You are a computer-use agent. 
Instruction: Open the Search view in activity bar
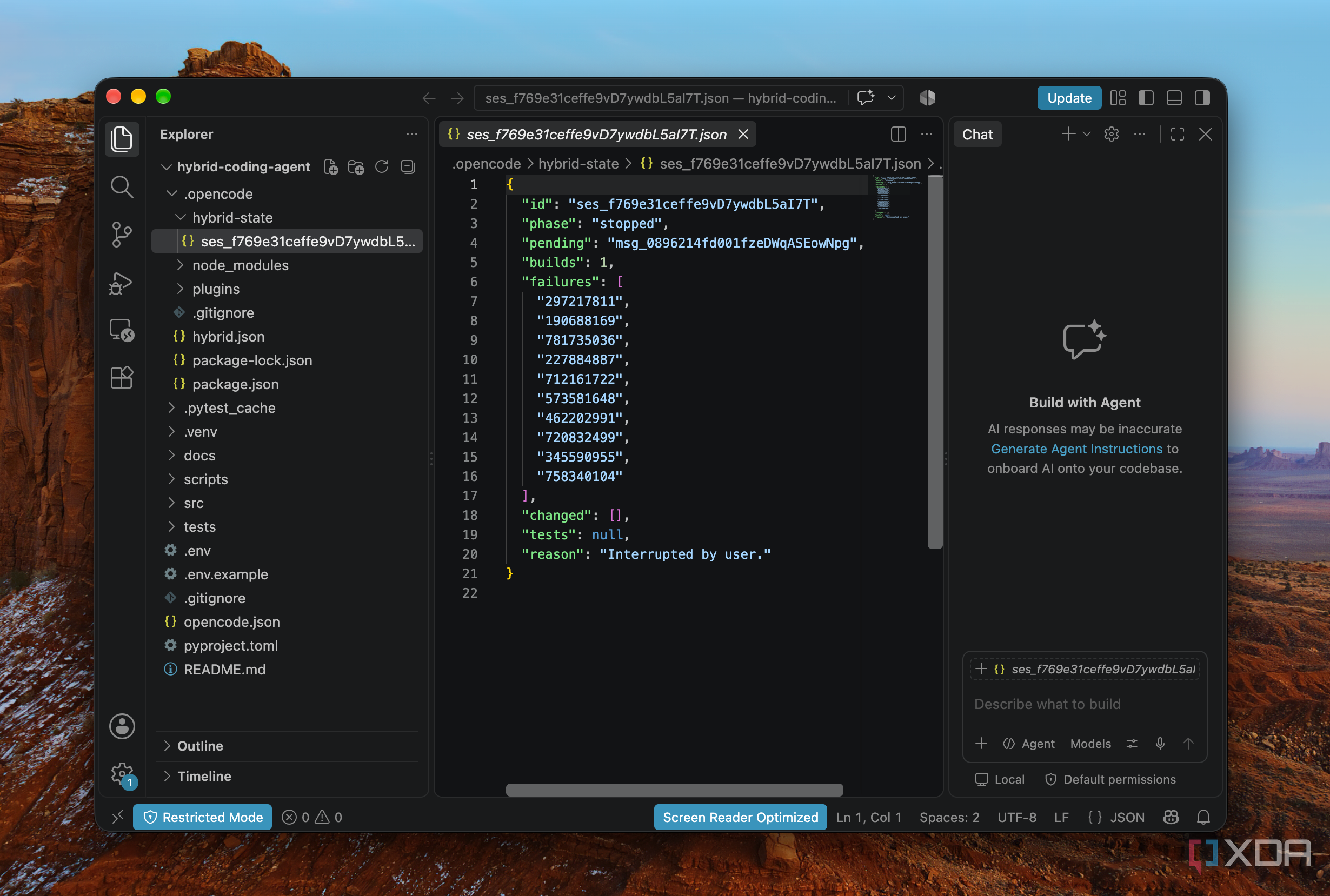[x=122, y=187]
